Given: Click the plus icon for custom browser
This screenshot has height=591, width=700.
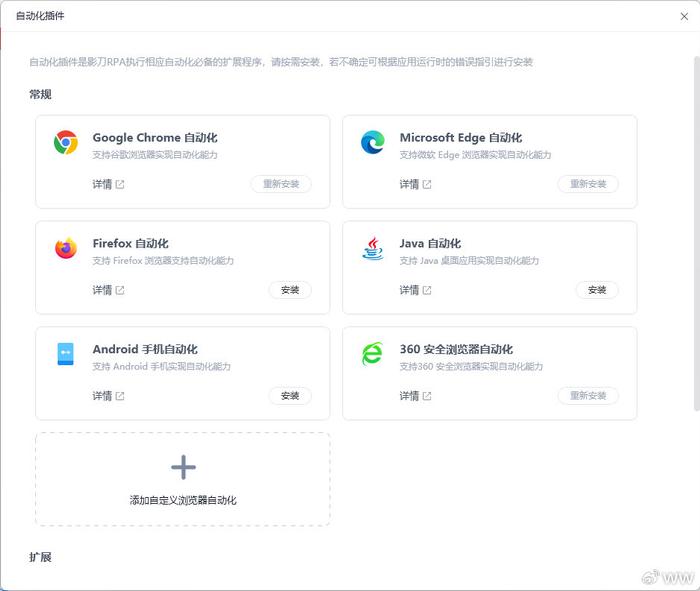Looking at the screenshot, I should [x=183, y=467].
